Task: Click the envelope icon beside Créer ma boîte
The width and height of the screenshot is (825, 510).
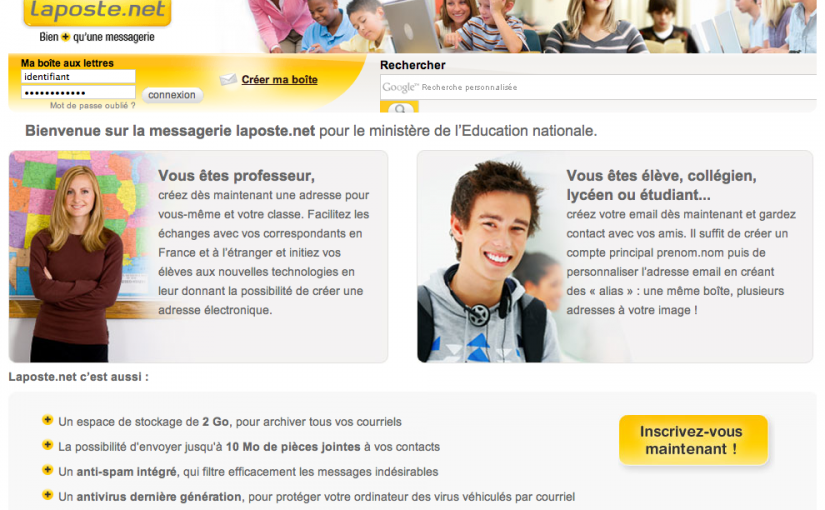Action: click(228, 79)
